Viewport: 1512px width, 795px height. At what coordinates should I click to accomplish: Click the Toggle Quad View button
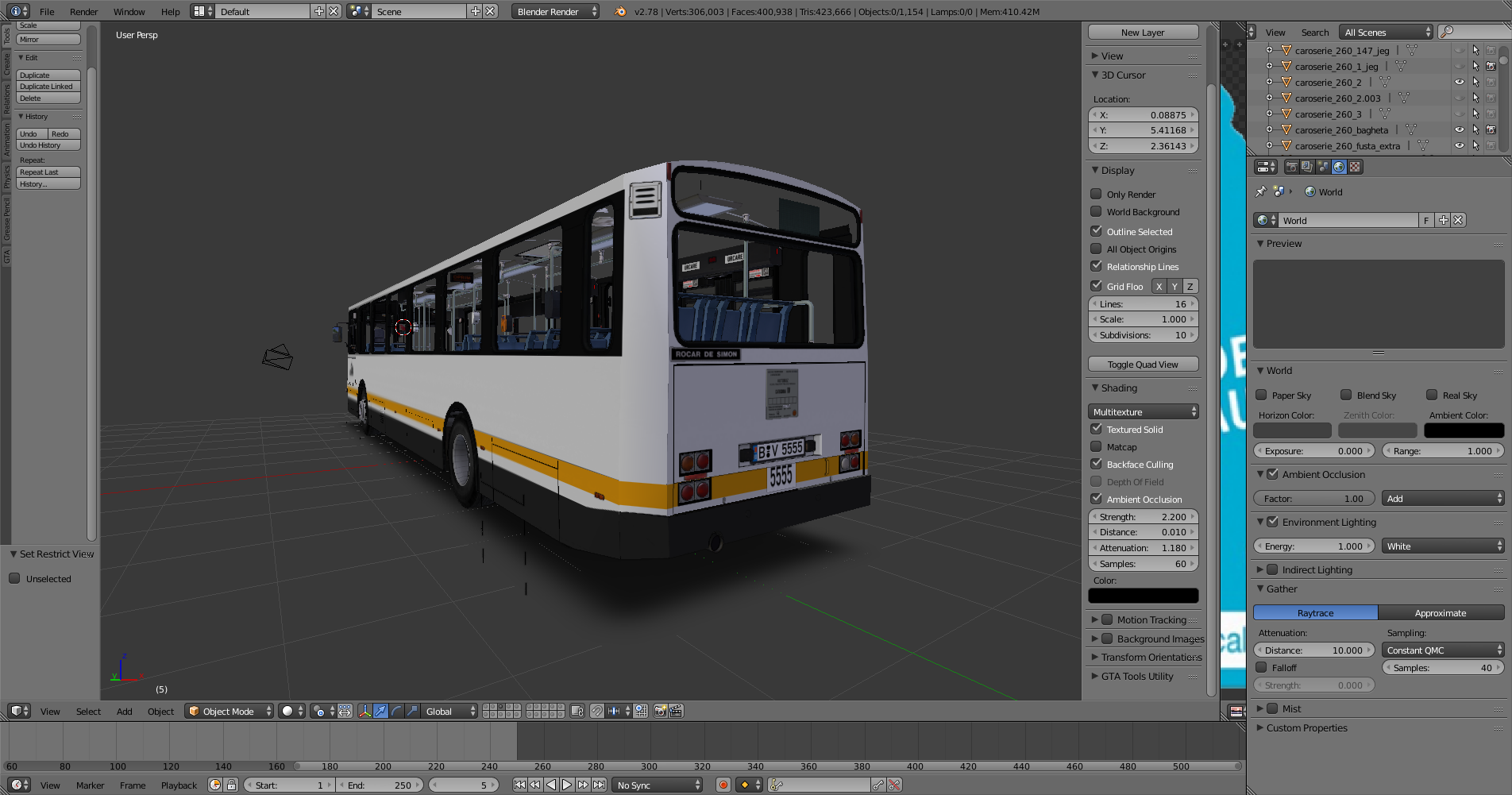[1143, 365]
